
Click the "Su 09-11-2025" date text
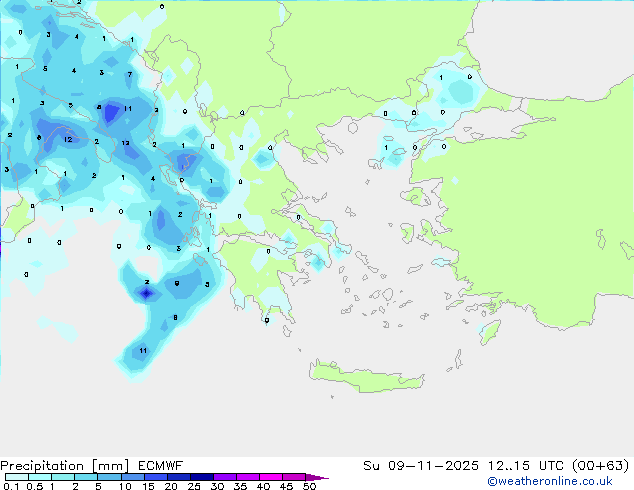(421, 466)
